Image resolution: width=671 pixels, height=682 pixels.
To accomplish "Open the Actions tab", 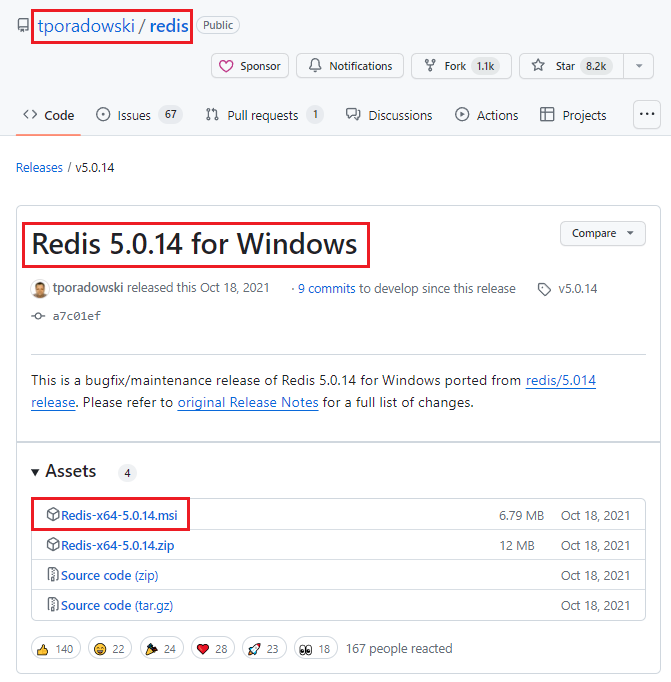I will [487, 115].
